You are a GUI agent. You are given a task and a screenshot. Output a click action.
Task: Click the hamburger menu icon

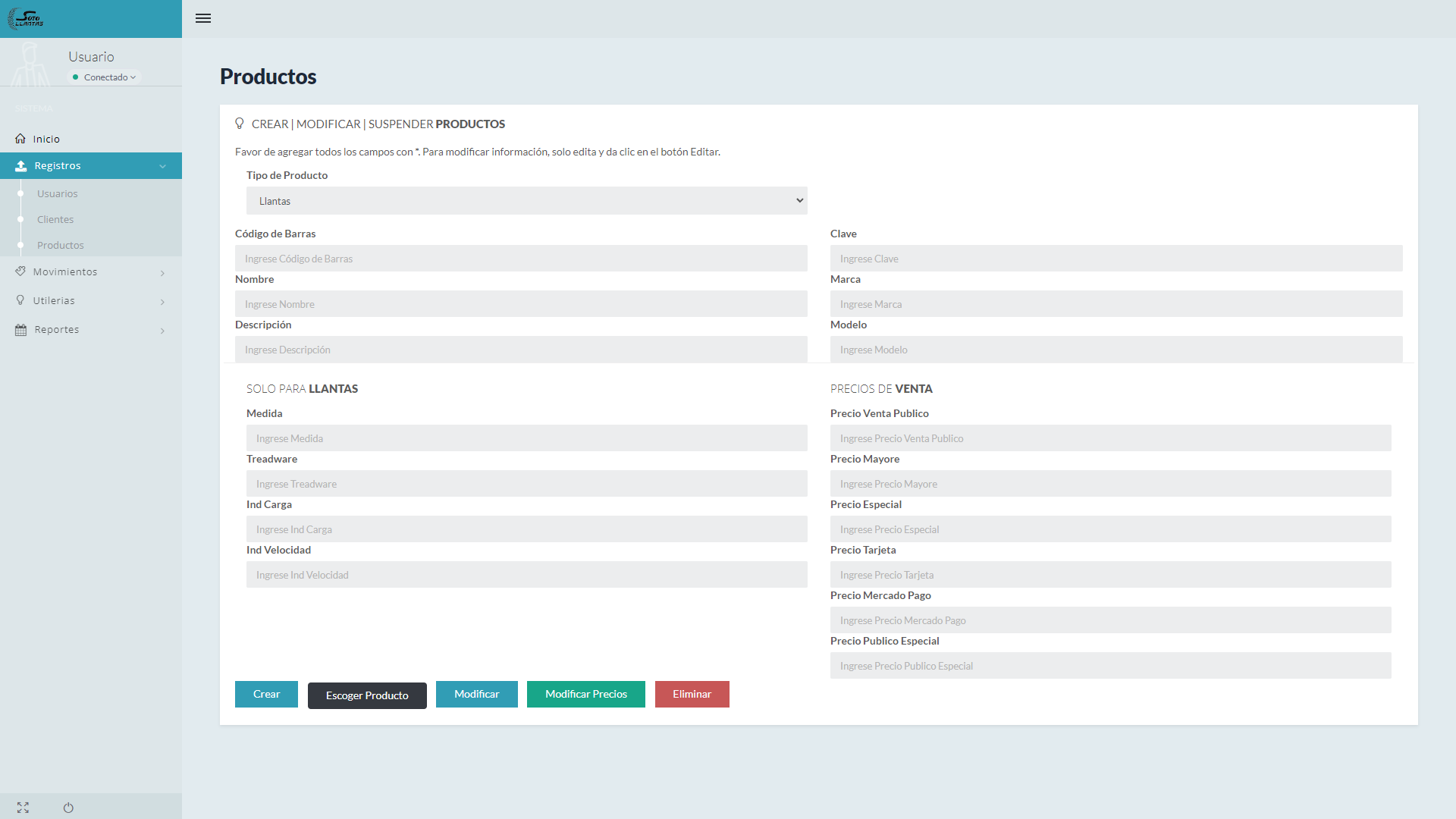[x=203, y=18]
